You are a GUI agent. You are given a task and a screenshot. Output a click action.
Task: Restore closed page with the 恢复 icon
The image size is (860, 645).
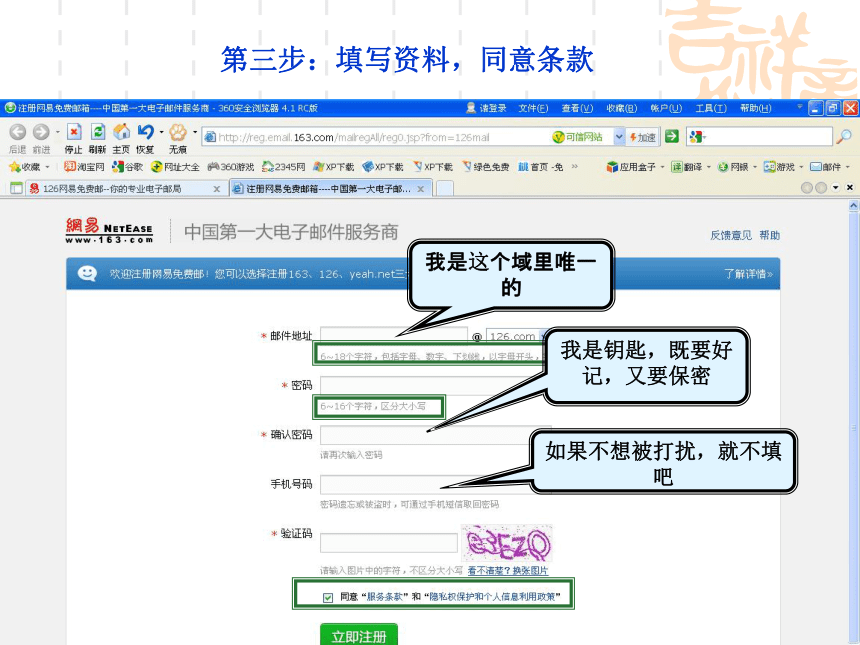(x=145, y=132)
